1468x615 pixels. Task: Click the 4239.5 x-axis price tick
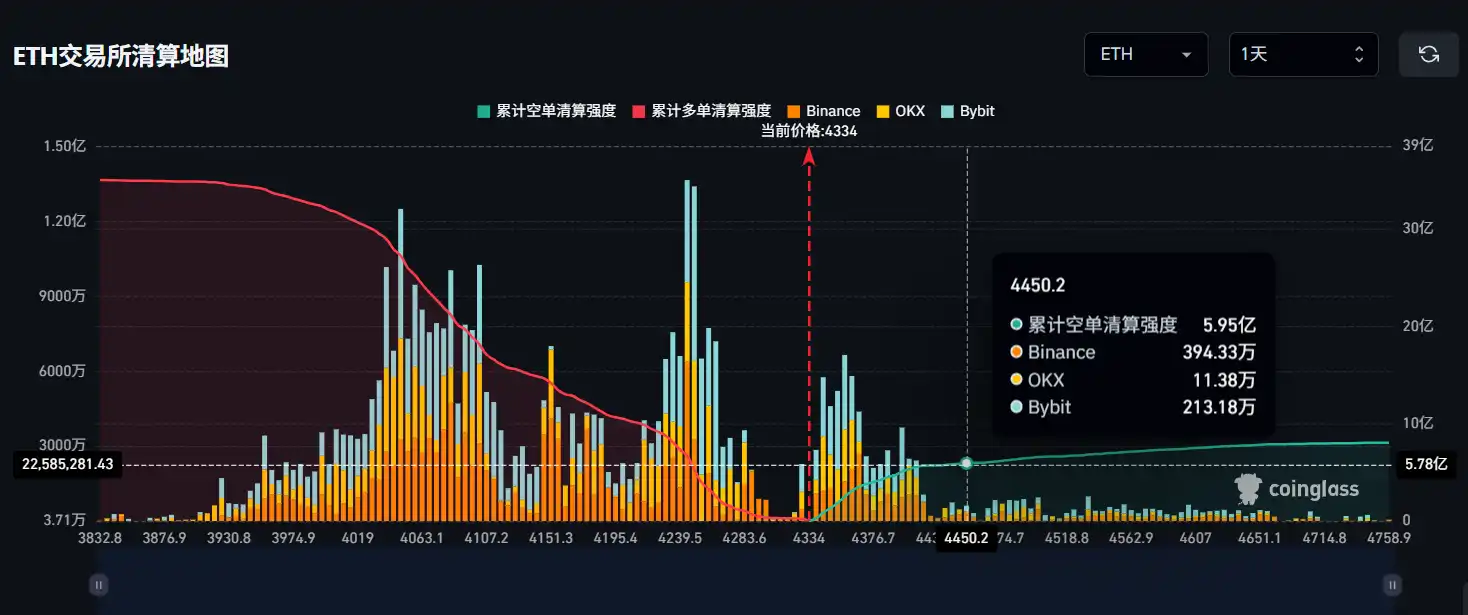click(x=679, y=538)
